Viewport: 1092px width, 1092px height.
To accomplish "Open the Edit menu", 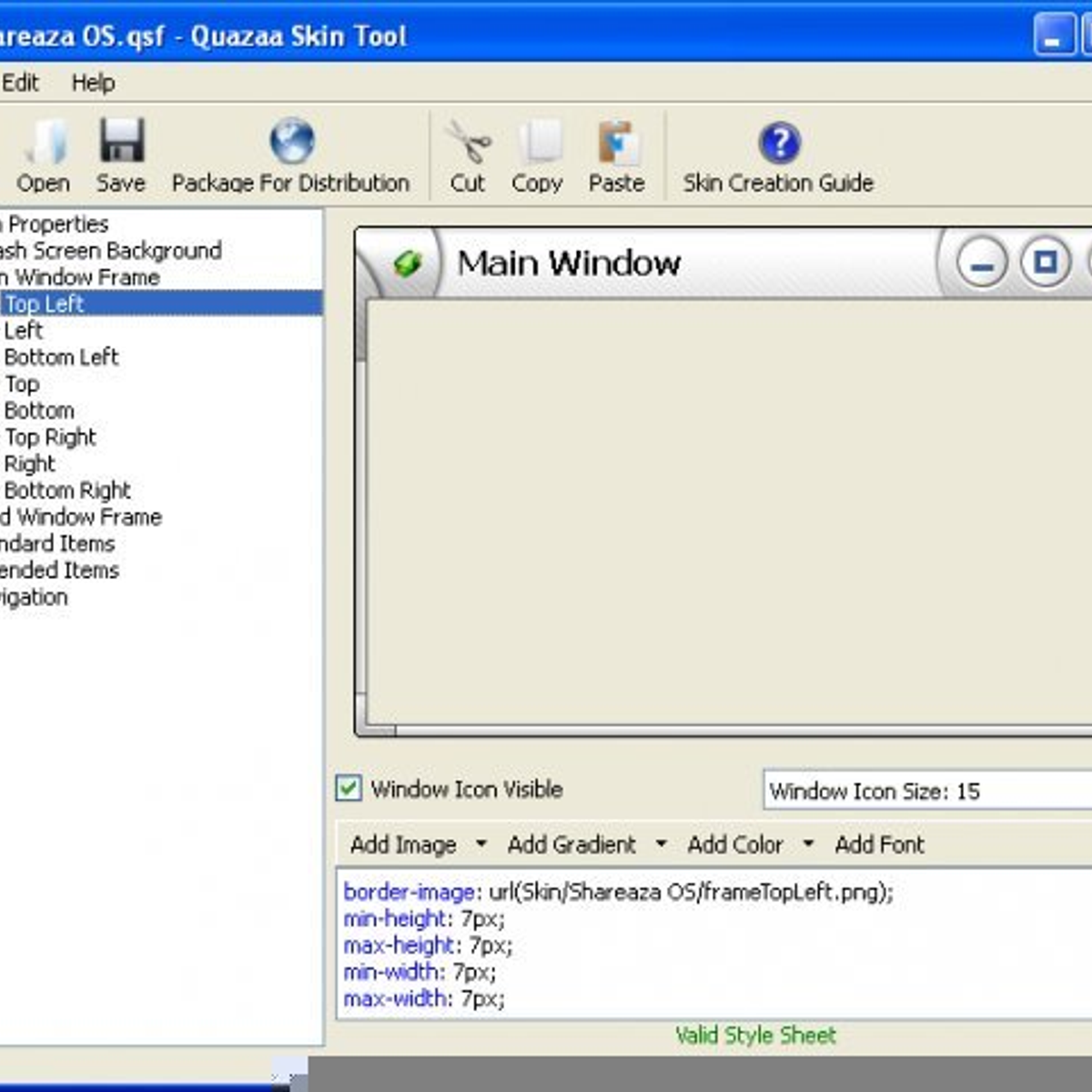I will point(20,83).
